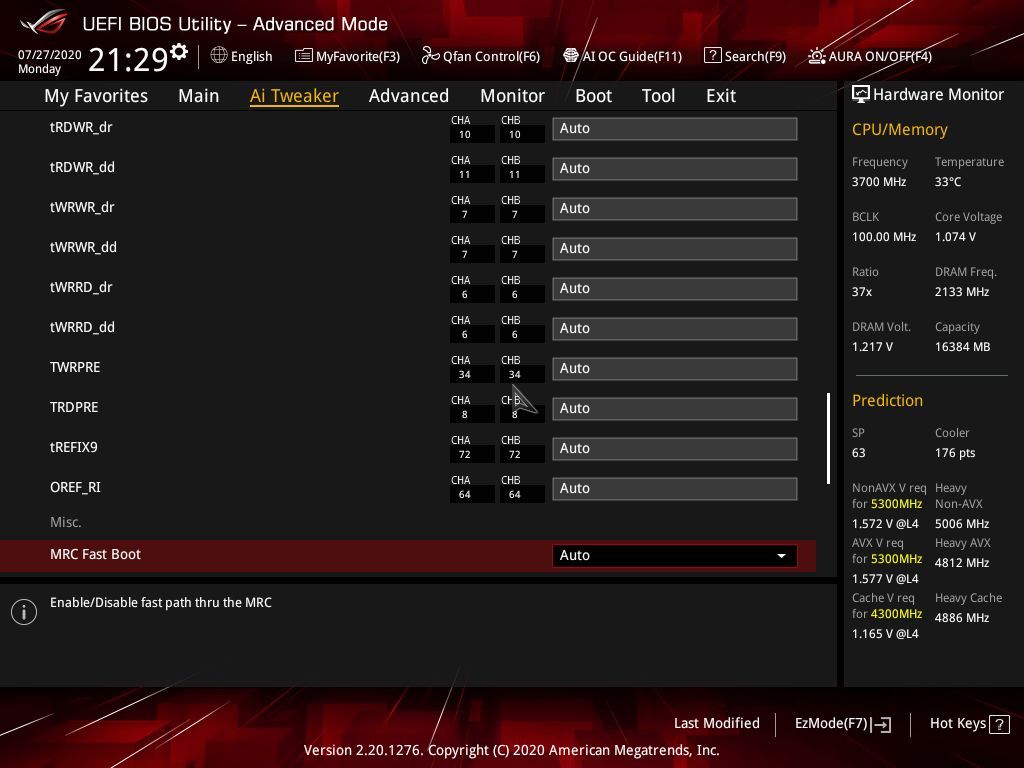Viewport: 1024px width, 768px height.
Task: Click the 16384 MB capacity value
Action: click(963, 346)
